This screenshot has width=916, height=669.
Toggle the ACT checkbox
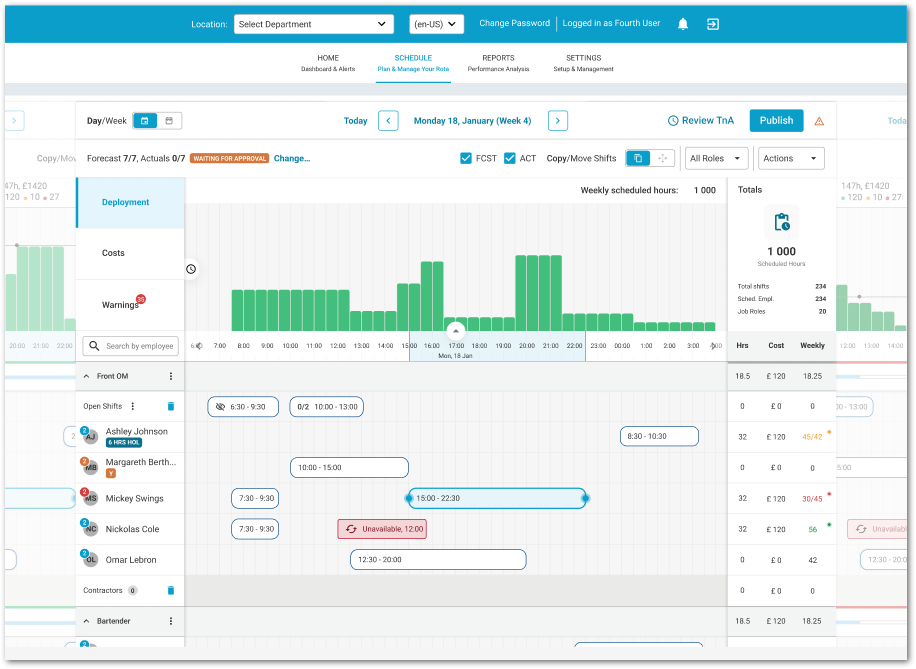(510, 158)
